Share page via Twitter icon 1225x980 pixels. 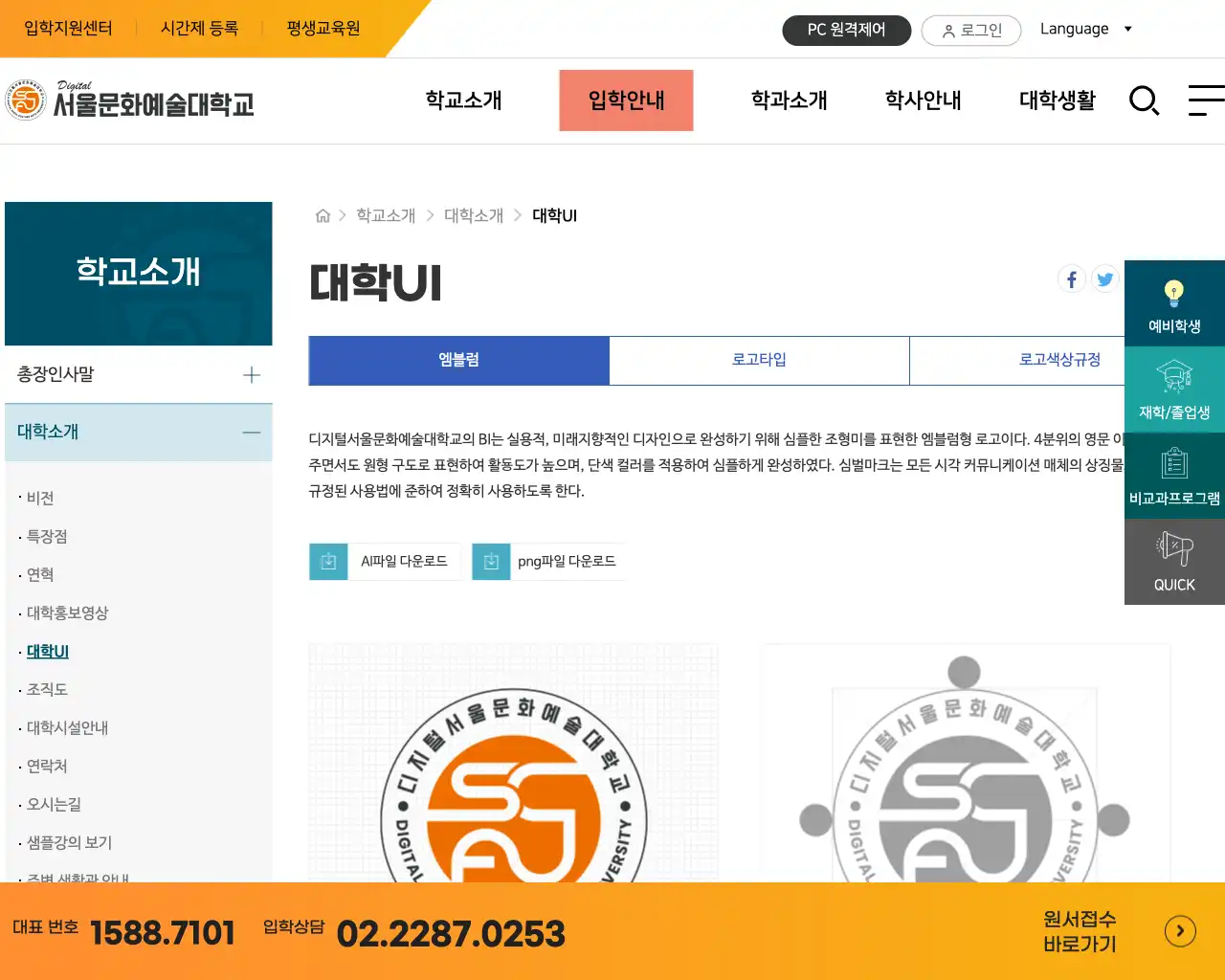tap(1105, 278)
